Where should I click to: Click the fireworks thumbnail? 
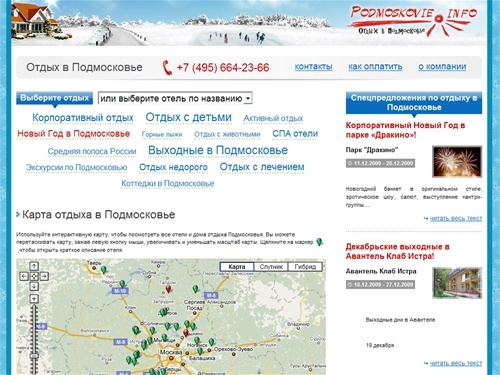pos(457,162)
